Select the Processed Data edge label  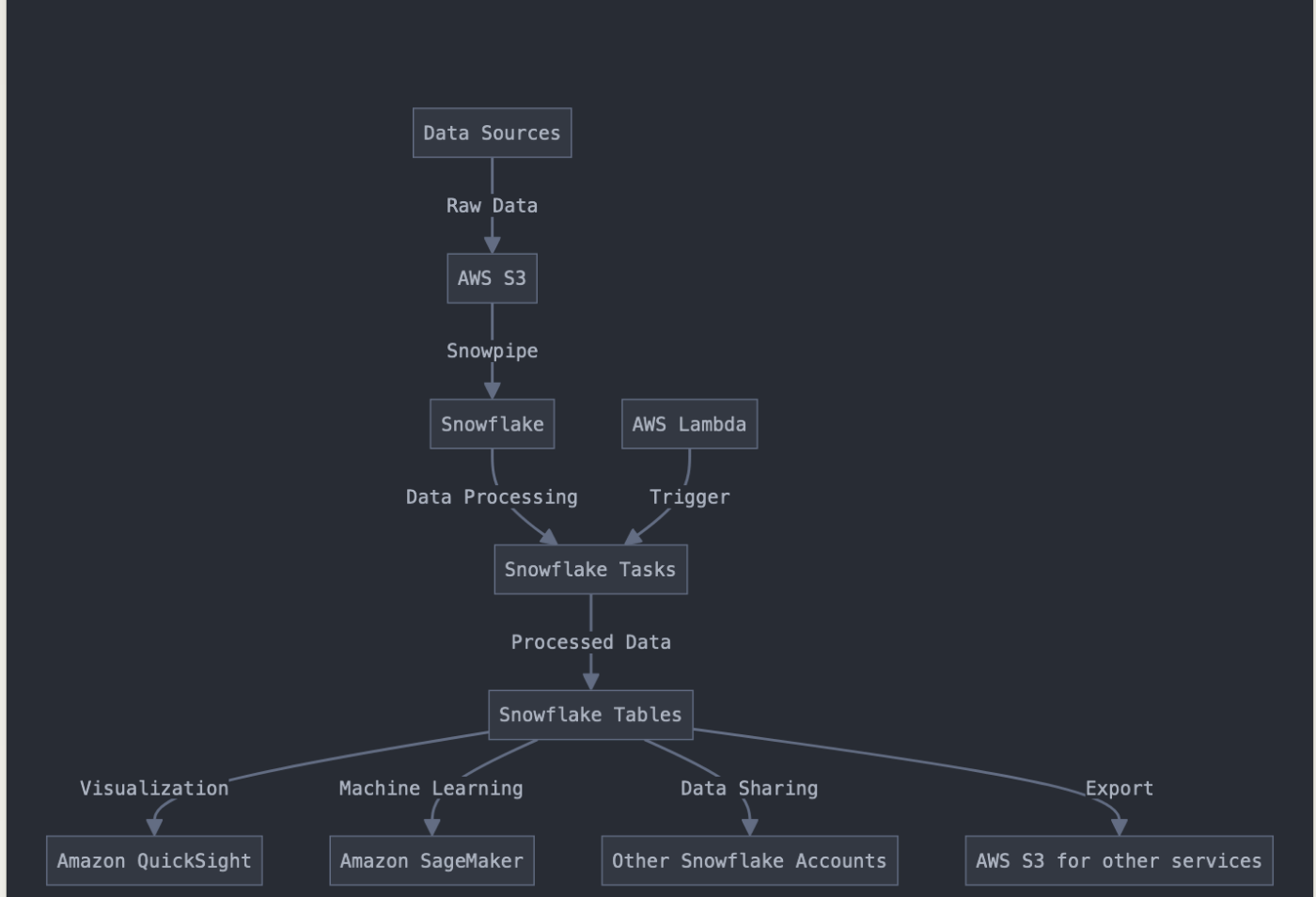(x=590, y=642)
